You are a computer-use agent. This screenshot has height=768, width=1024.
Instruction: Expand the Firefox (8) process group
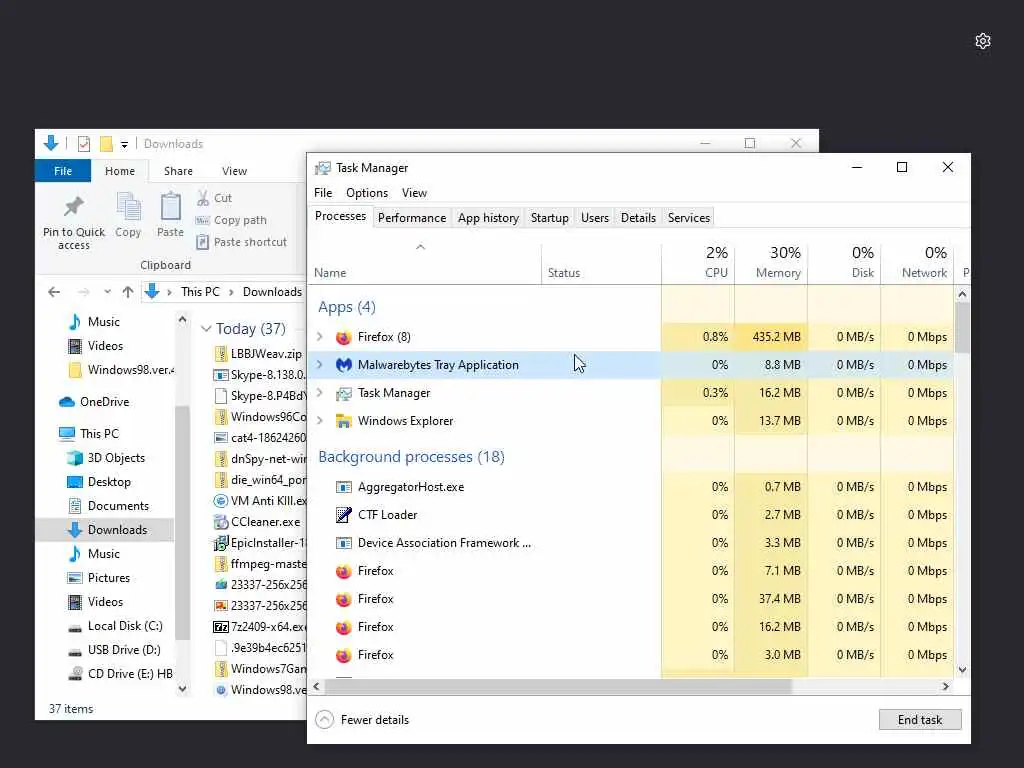(320, 337)
